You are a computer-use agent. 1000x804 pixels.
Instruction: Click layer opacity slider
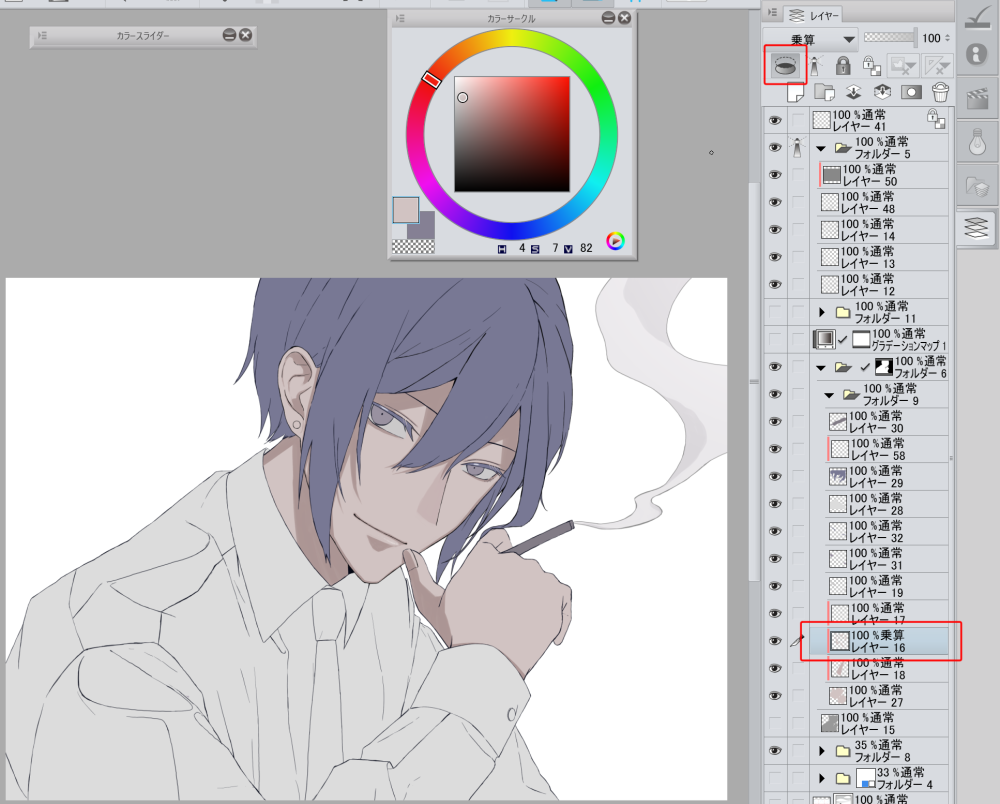point(890,38)
